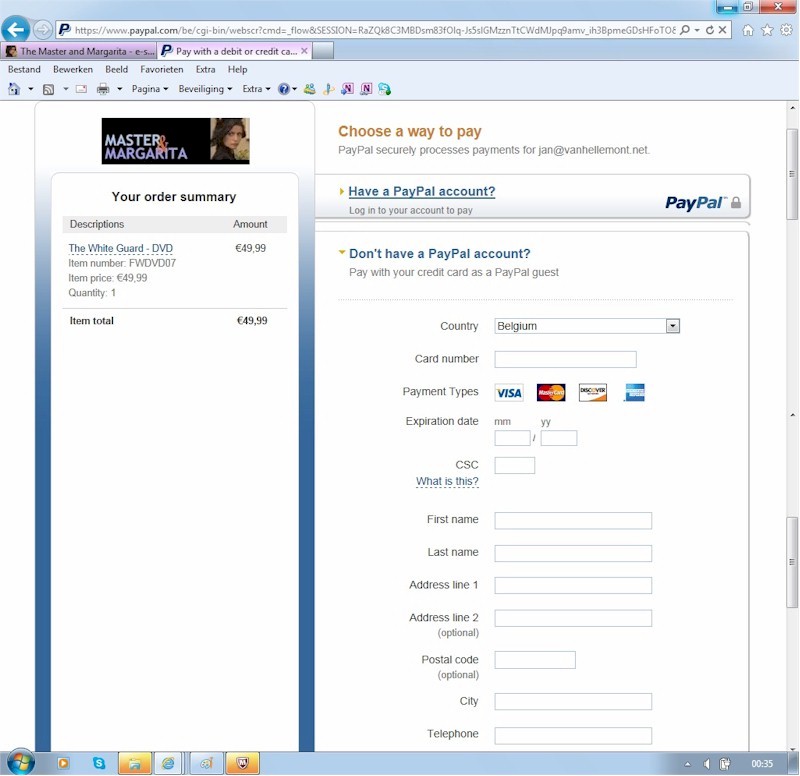Click the First name field
This screenshot has height=776, width=800.
[573, 520]
